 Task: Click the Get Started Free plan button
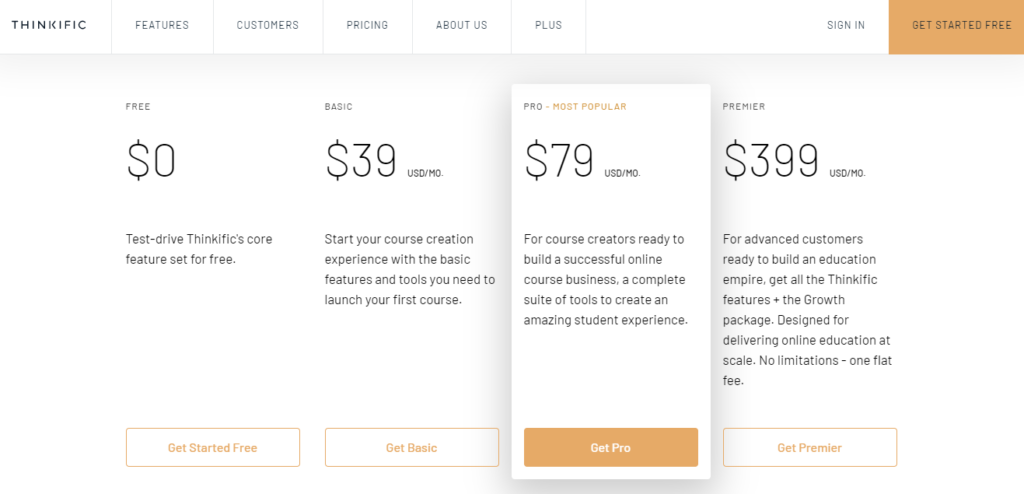[213, 448]
